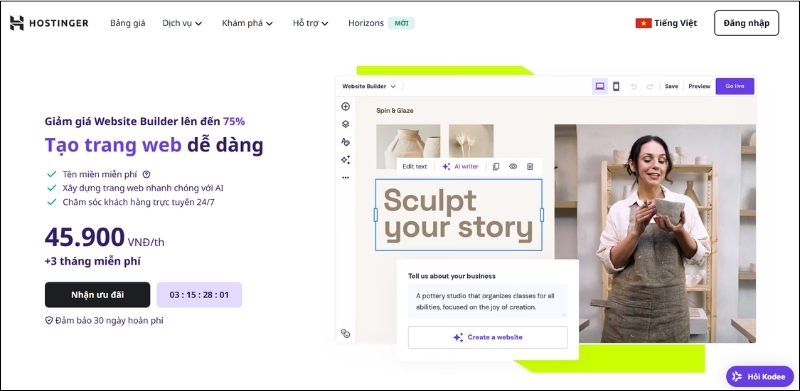Click the duplicate icon in text toolbar
800x391 pixels.
(495, 166)
